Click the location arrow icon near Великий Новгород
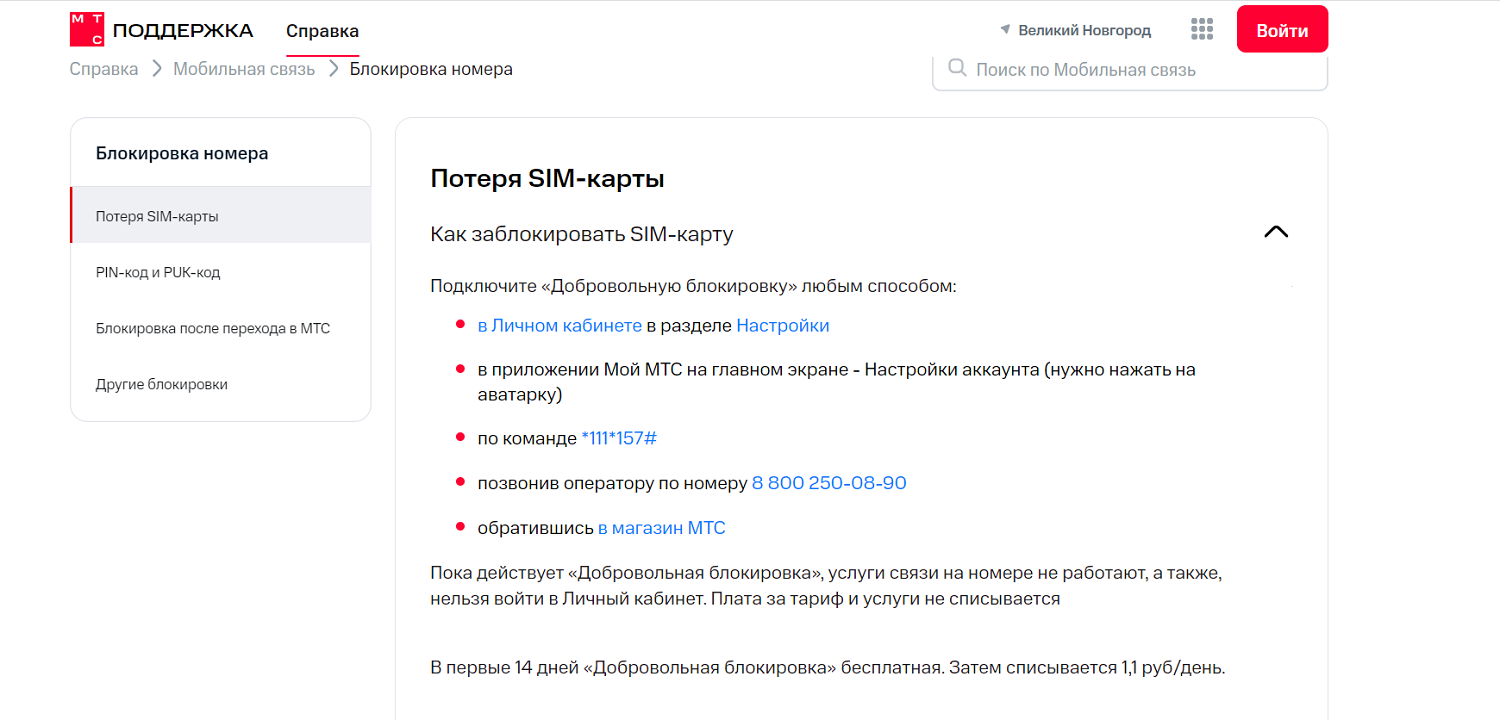 click(x=1005, y=30)
